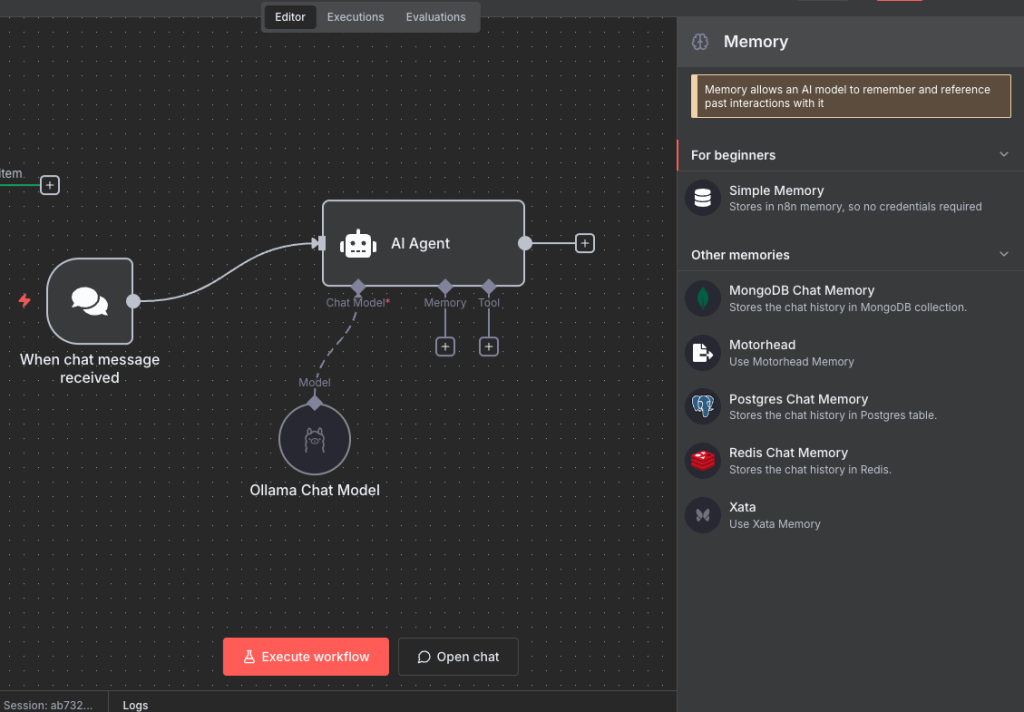Click the chat bubbles trigger node icon
The image size is (1024, 712).
90,301
